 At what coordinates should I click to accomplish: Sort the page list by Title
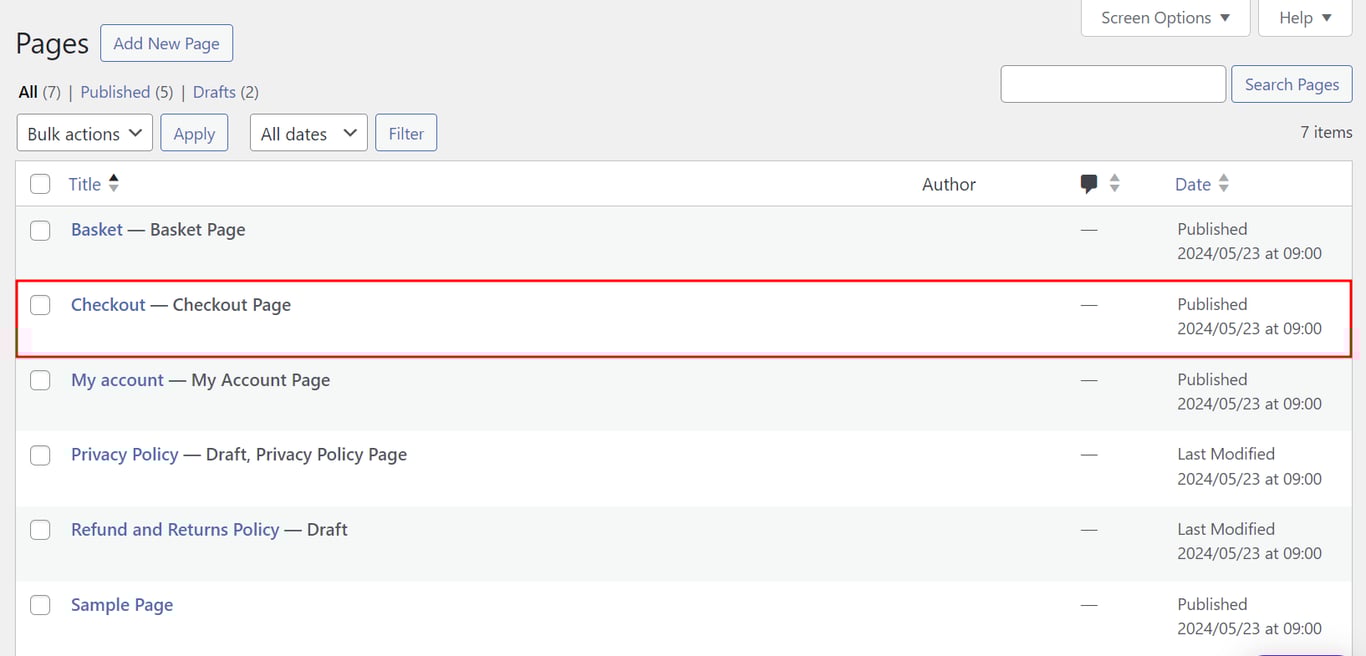[x=84, y=184]
